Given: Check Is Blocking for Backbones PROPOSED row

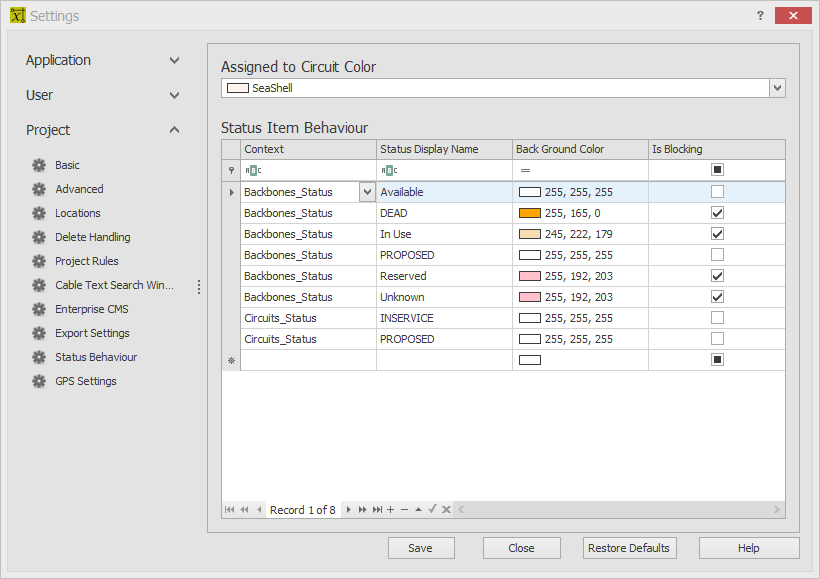Looking at the screenshot, I should coord(718,255).
